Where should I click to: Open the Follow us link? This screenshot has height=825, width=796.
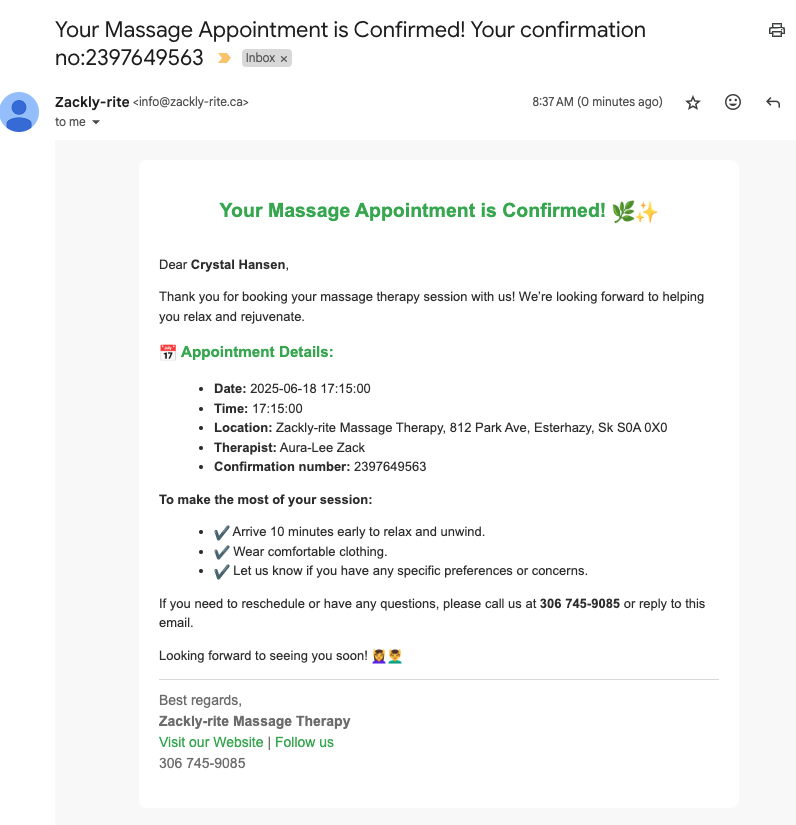pos(304,742)
